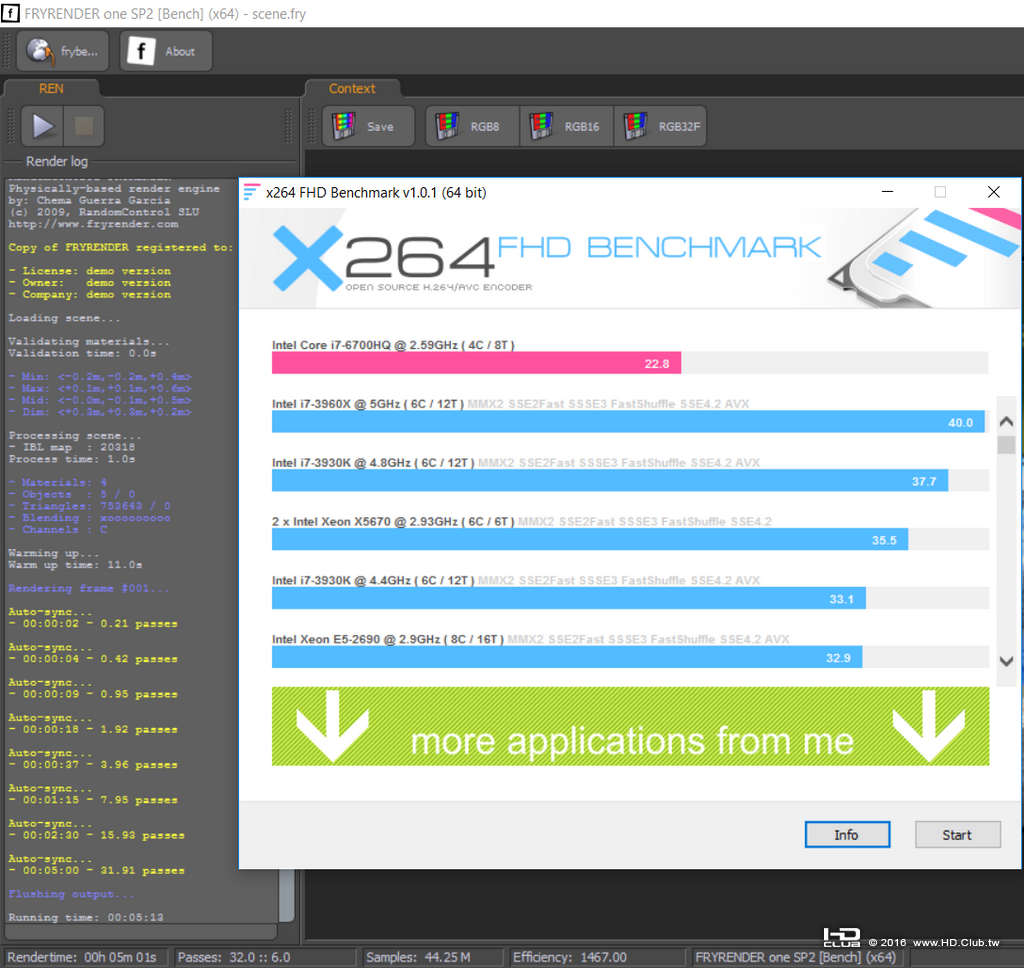The height and width of the screenshot is (968, 1024).
Task: Click the render log vertical scrollbar
Action: [286, 895]
